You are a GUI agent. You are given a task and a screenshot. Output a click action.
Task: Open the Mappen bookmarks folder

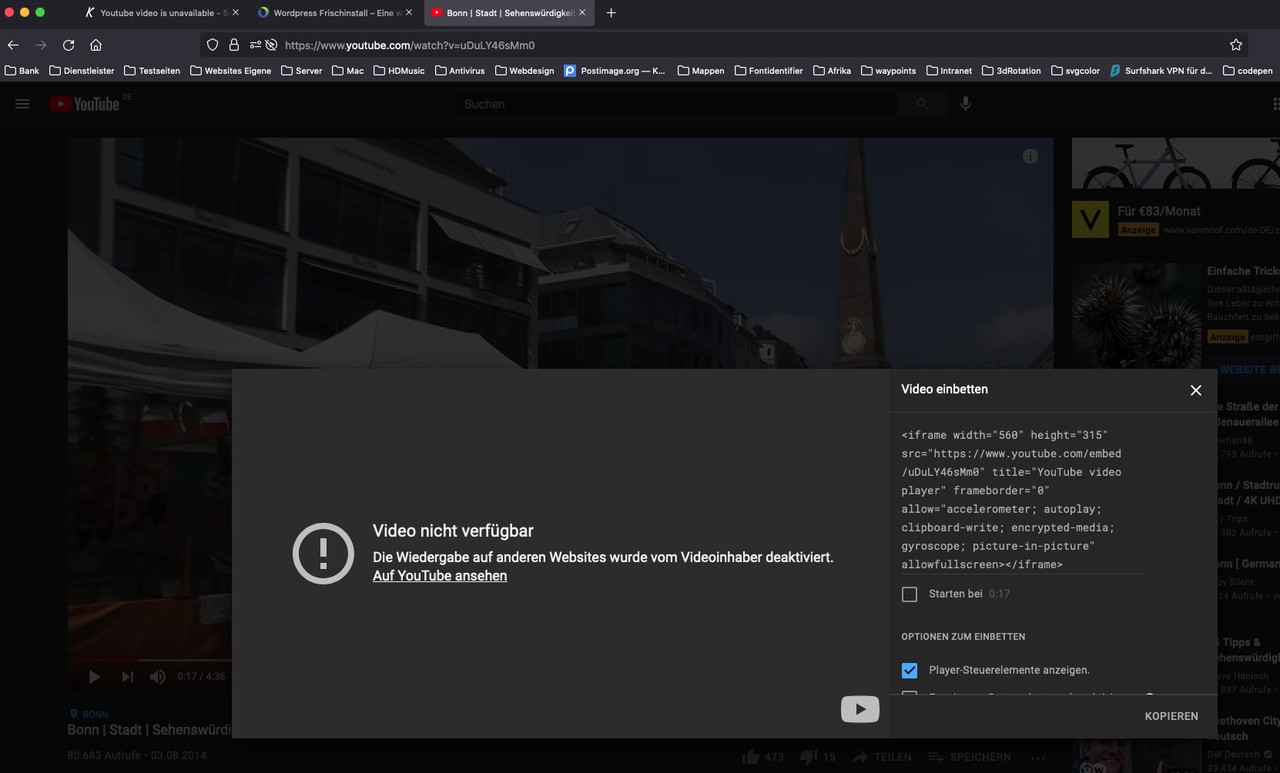[x=701, y=71]
